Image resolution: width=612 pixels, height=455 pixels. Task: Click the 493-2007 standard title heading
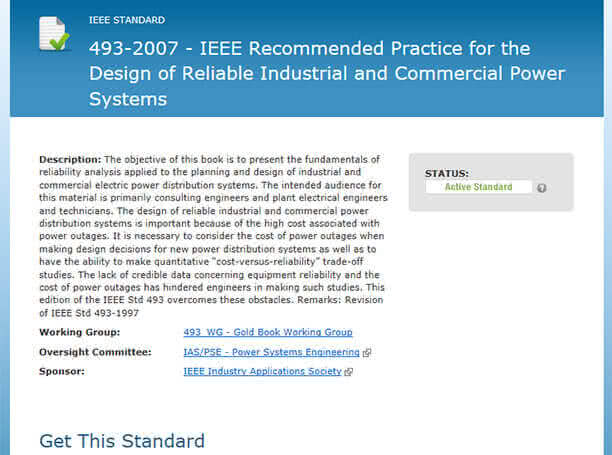tap(327, 73)
